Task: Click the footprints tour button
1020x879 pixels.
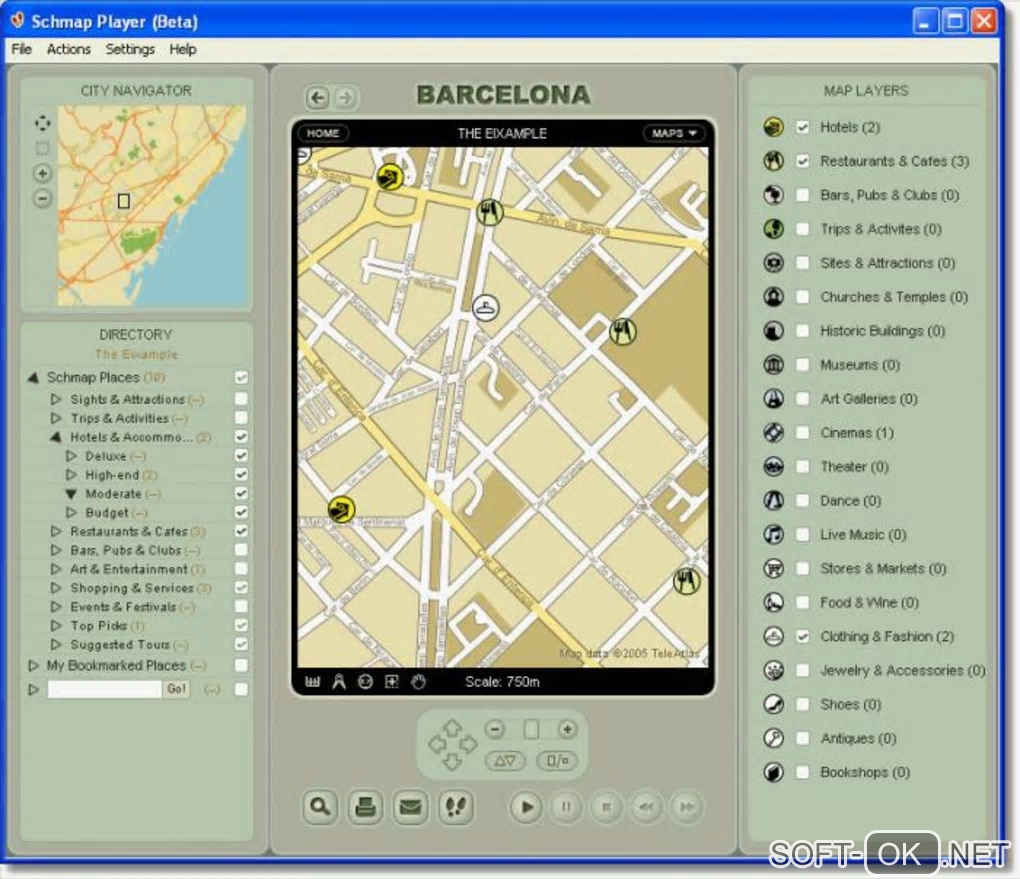Action: (455, 807)
